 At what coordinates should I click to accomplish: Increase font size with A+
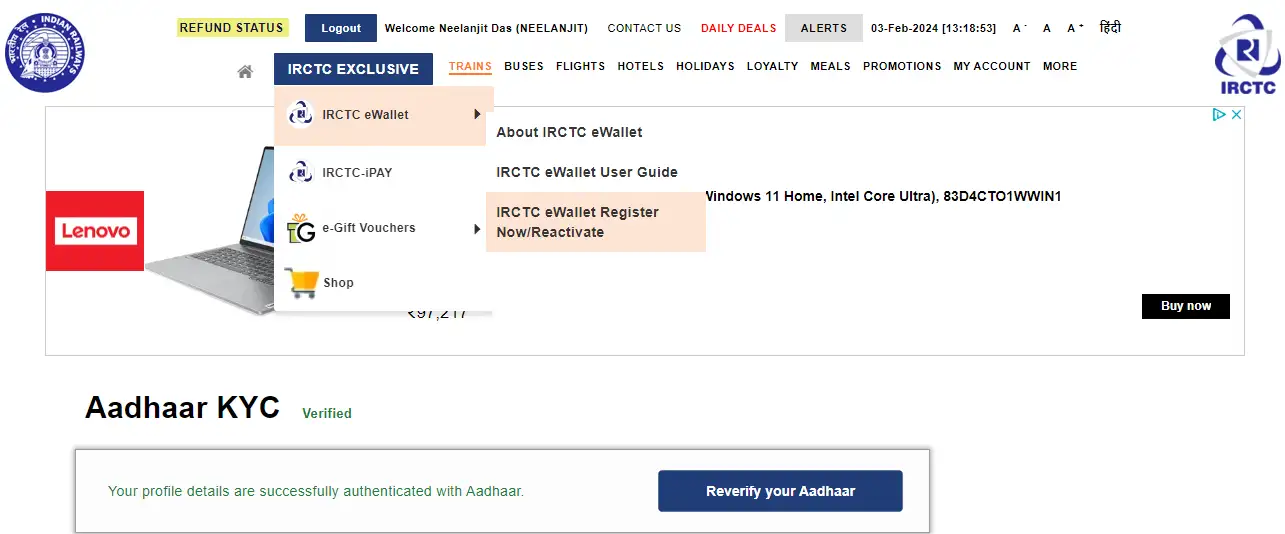tap(1075, 28)
